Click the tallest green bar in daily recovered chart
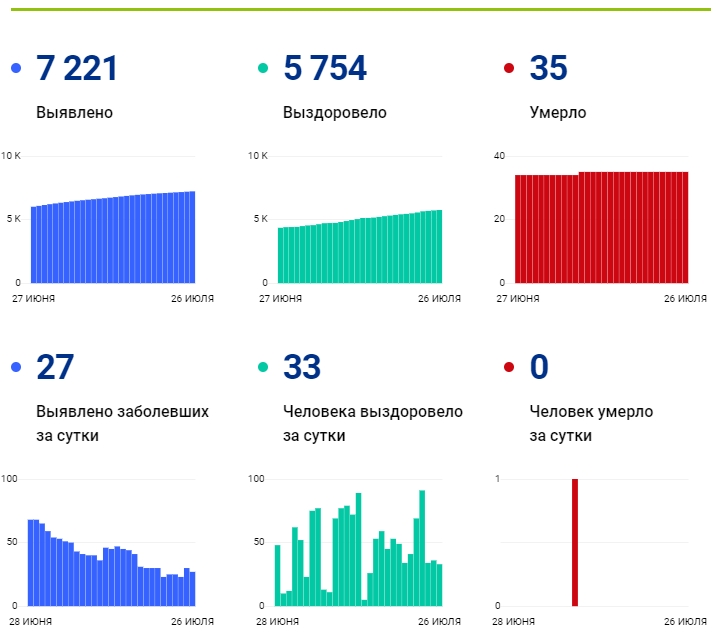The width and height of the screenshot is (724, 638). pos(422,548)
